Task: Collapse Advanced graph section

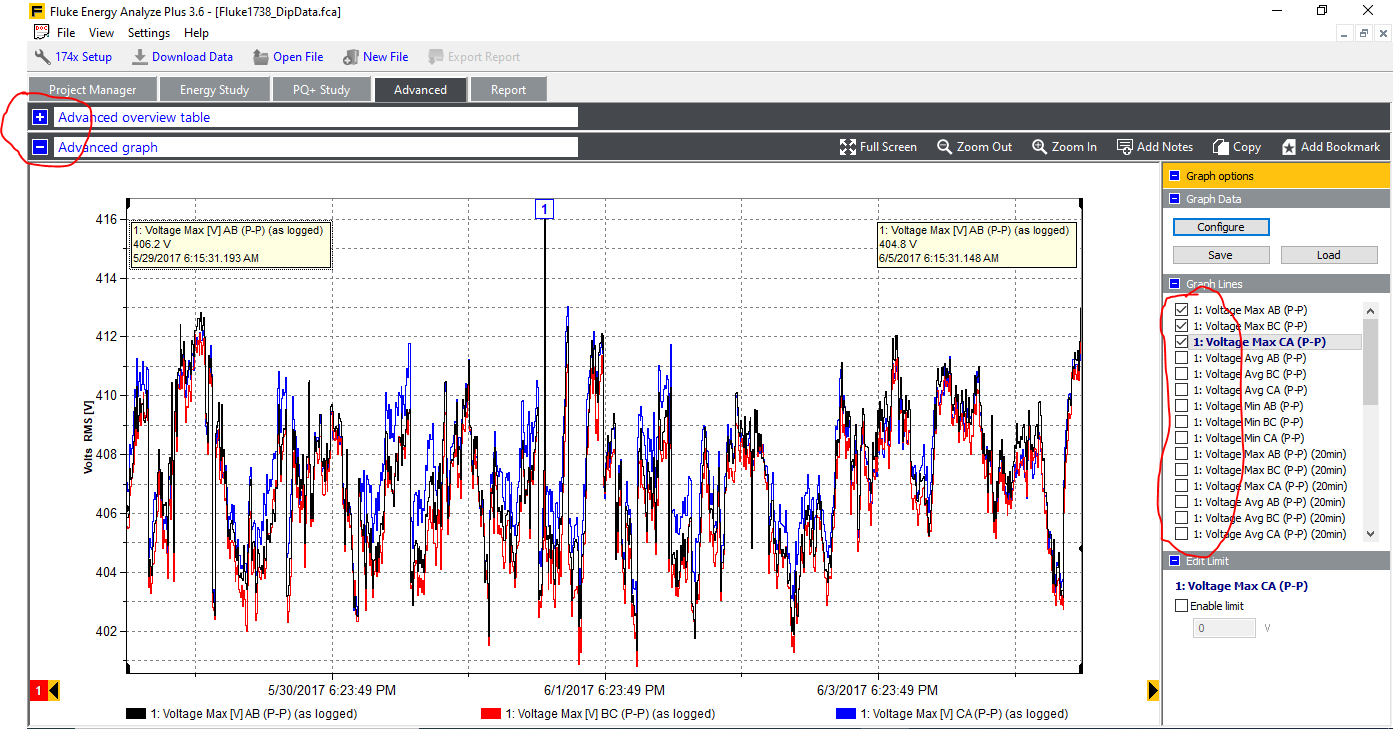Action: (40, 147)
